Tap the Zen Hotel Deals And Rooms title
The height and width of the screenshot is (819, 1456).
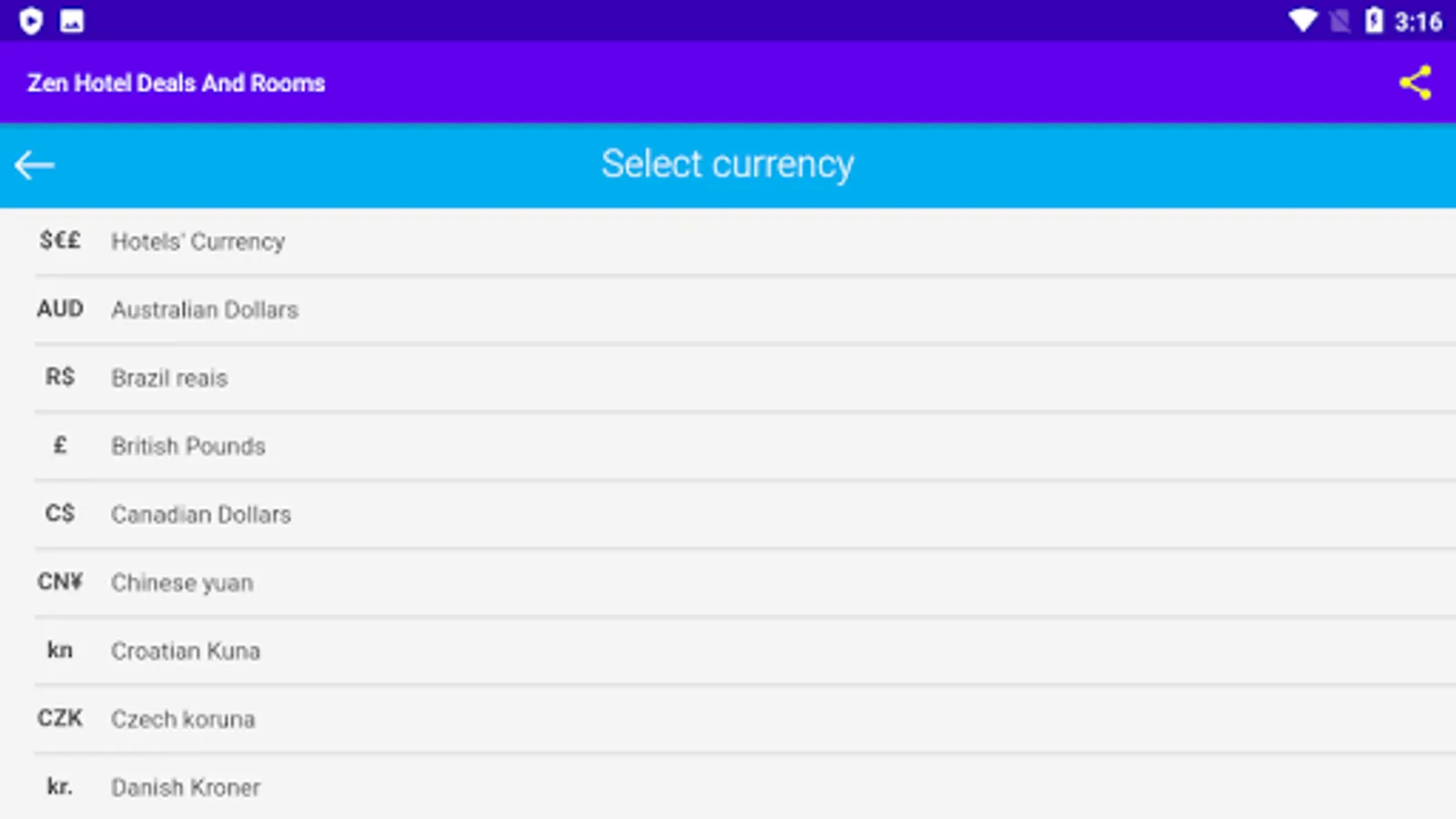pyautogui.click(x=177, y=83)
